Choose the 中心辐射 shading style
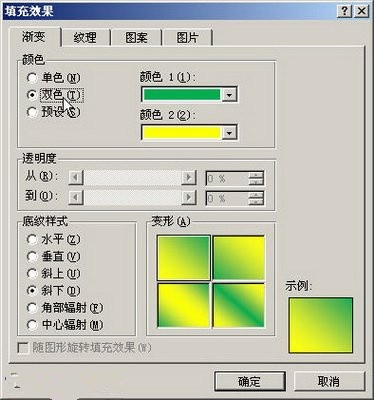 tap(32, 325)
